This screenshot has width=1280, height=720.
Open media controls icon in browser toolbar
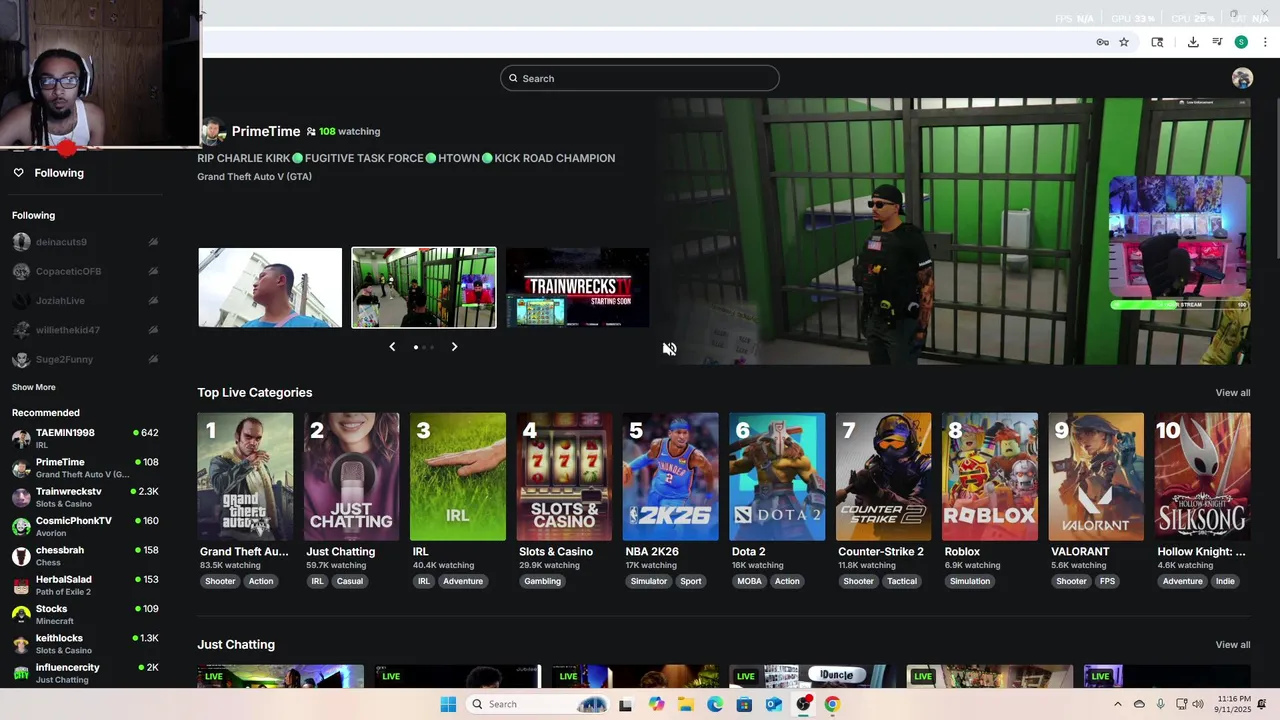[1217, 42]
